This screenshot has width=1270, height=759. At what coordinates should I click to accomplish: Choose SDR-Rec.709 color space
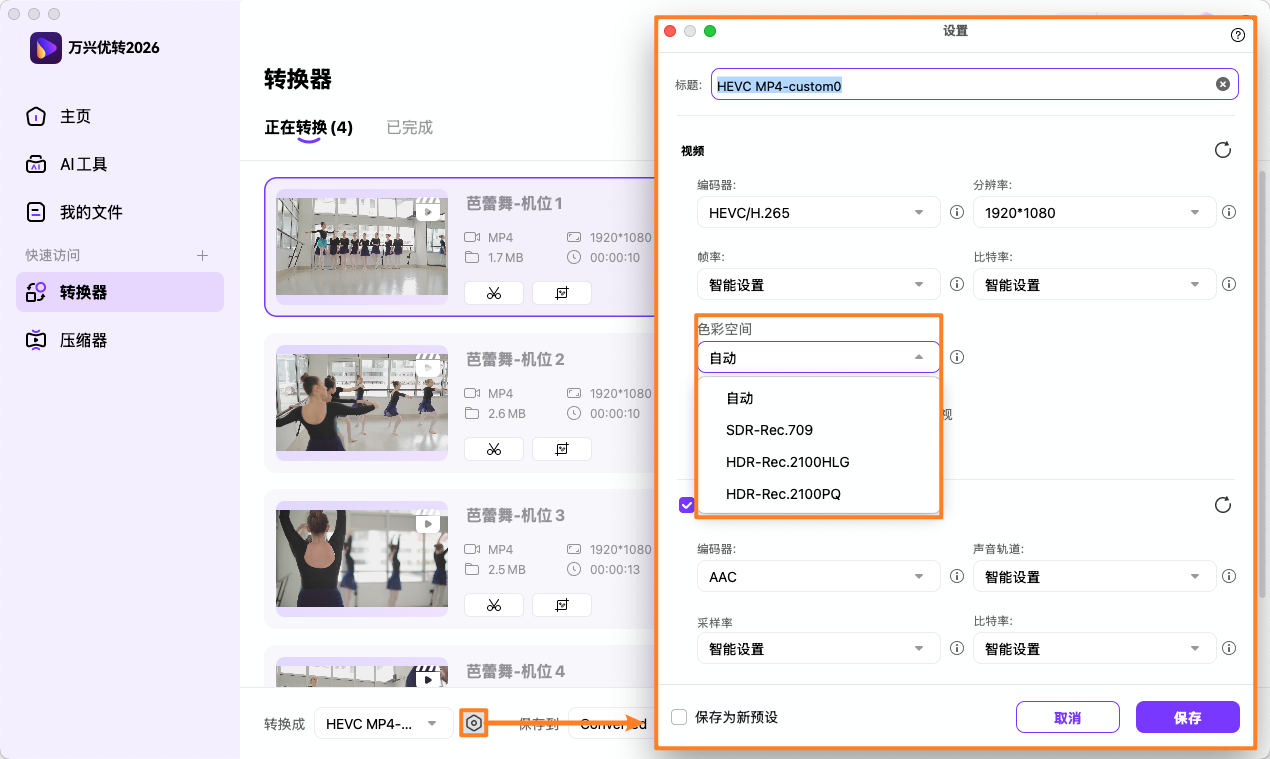pyautogui.click(x=819, y=430)
